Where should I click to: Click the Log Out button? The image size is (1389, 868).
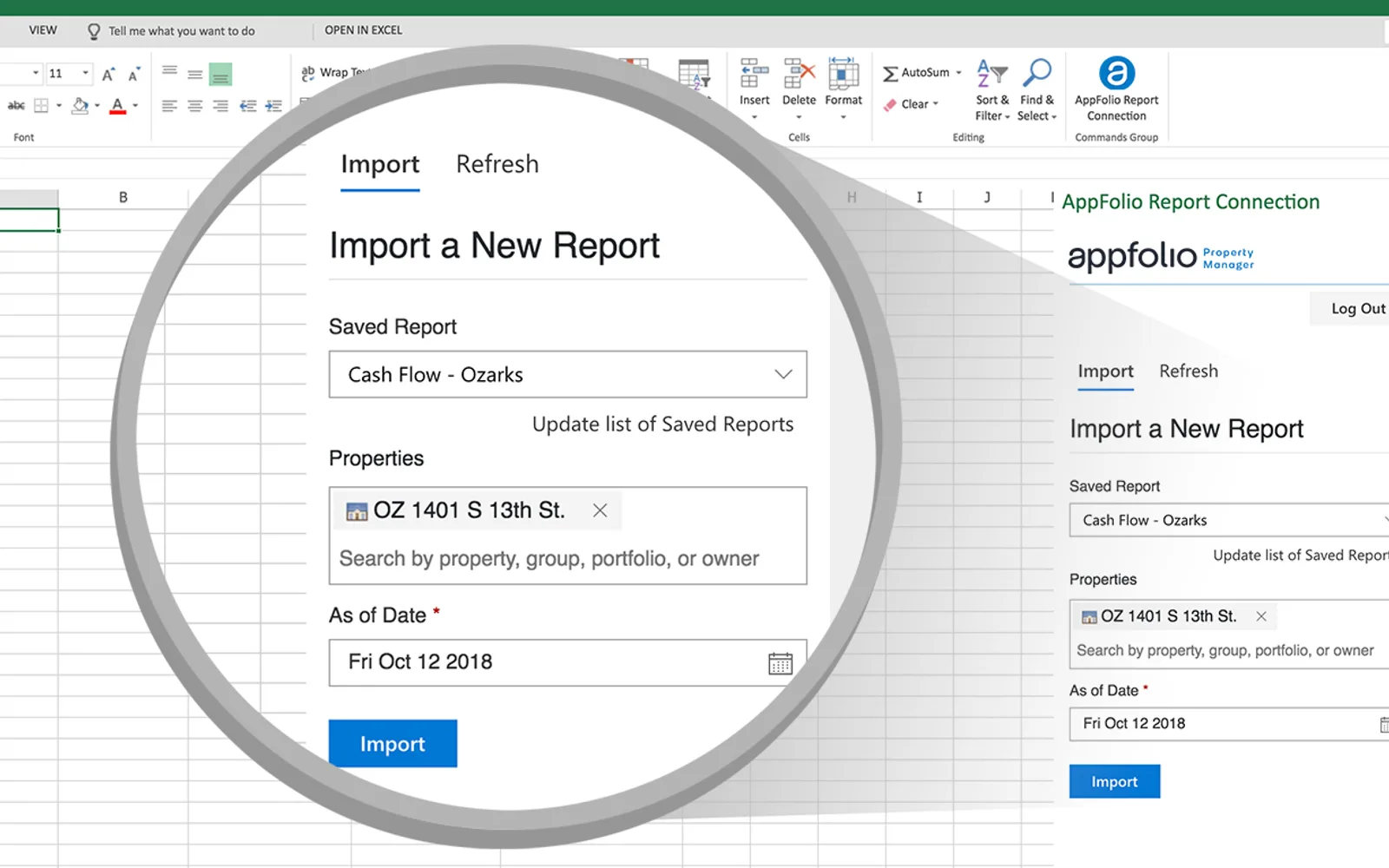1350,308
